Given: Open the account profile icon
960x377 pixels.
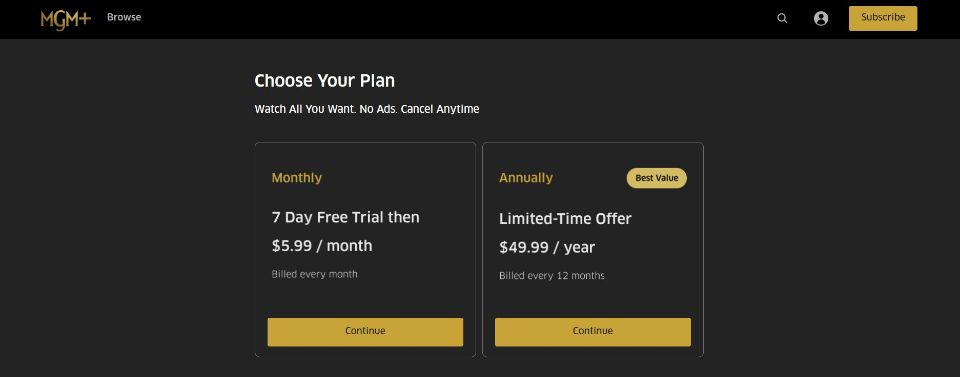Looking at the screenshot, I should point(821,18).
